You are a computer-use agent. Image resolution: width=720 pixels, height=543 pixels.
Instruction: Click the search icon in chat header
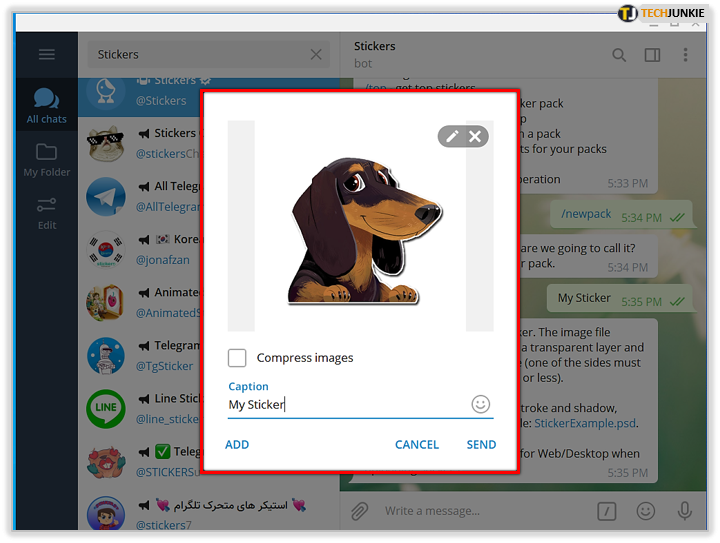pyautogui.click(x=619, y=55)
